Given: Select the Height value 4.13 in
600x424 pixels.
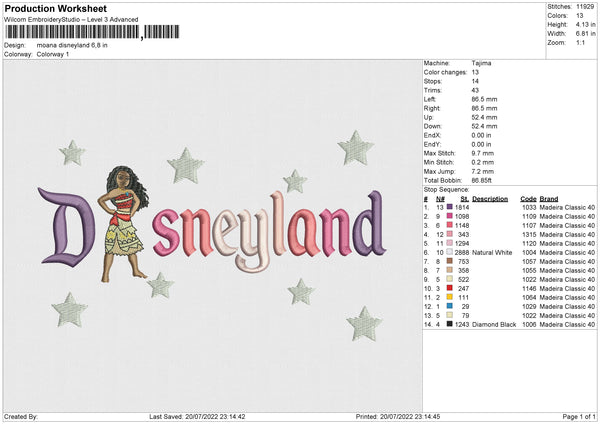Looking at the screenshot, I should [x=585, y=24].
